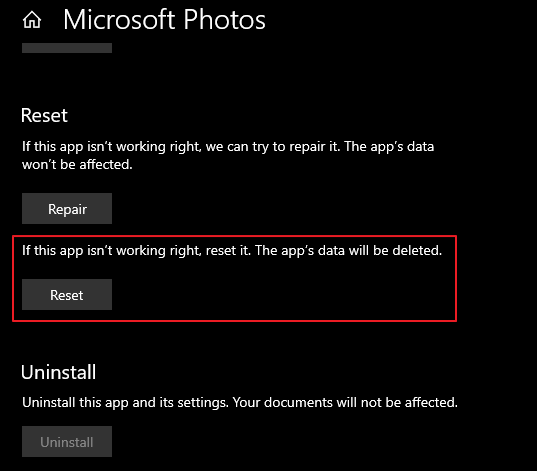This screenshot has height=471, width=537.
Task: Click the Repair button
Action: (x=67, y=209)
